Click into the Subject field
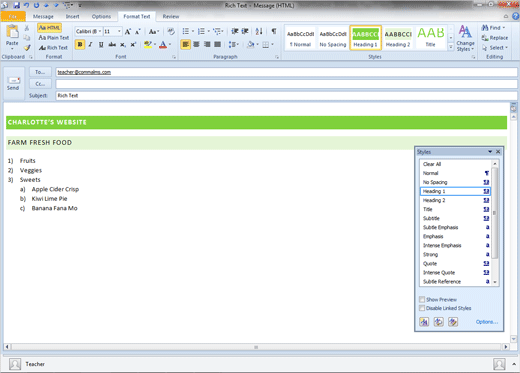 point(286,96)
